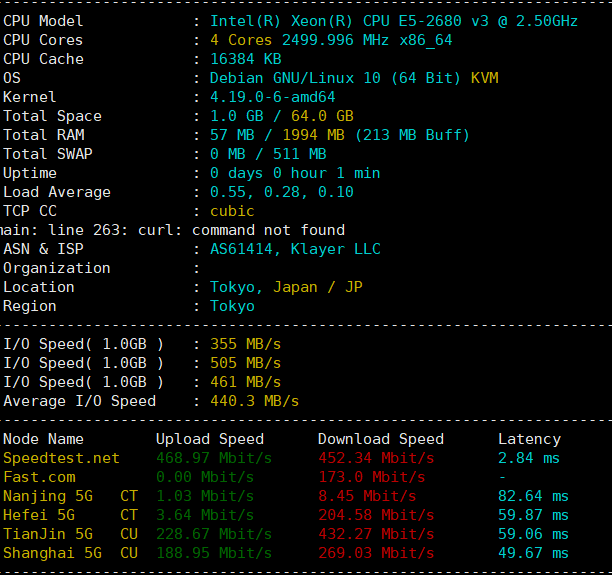612x575 pixels.
Task: Select the Nanjing latency 82.64 ms
Action: click(x=534, y=496)
